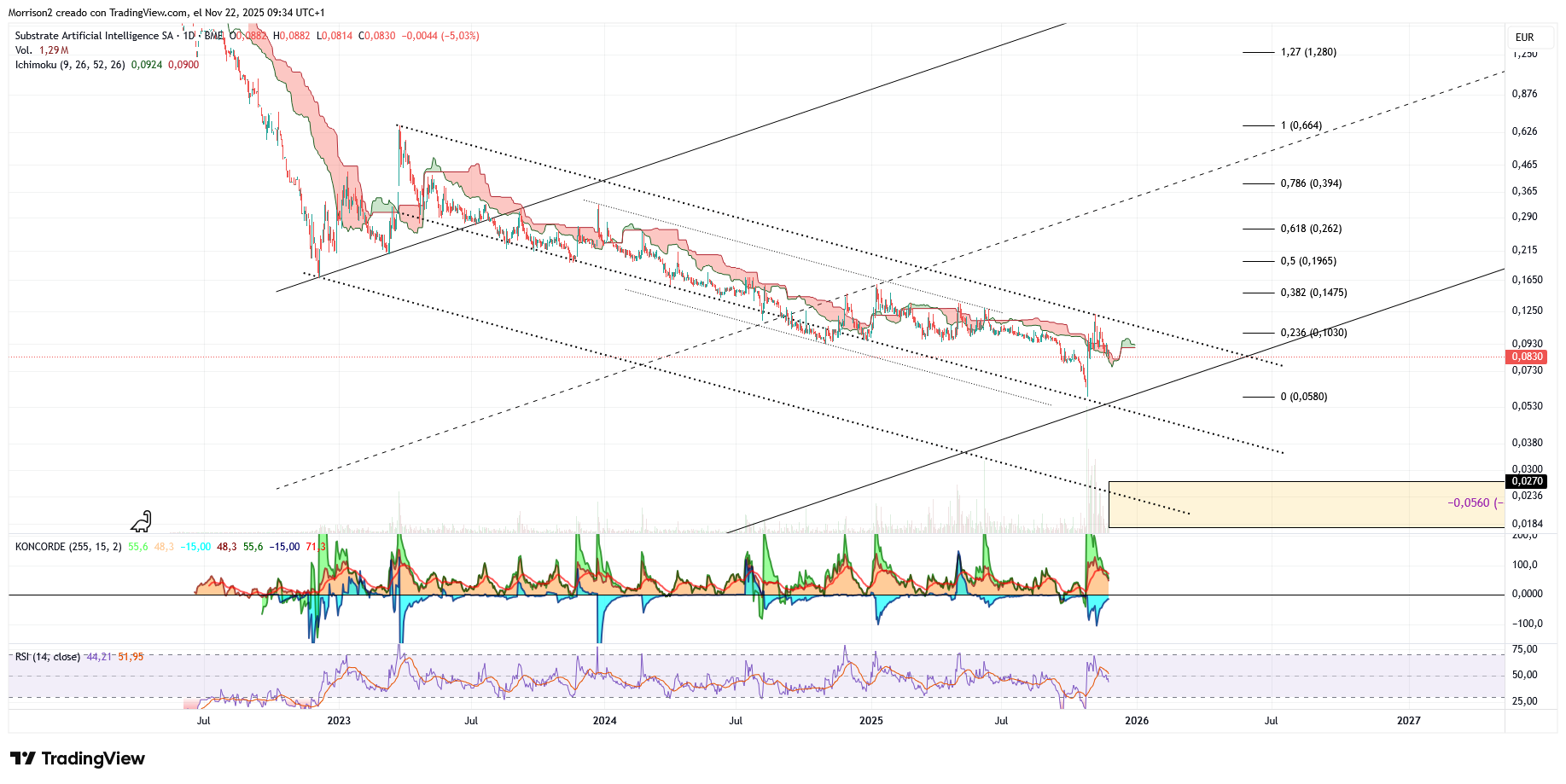Click the Ichimoku (9, 26, 52, 26) legend
The image size is (1566, 784).
(70, 65)
